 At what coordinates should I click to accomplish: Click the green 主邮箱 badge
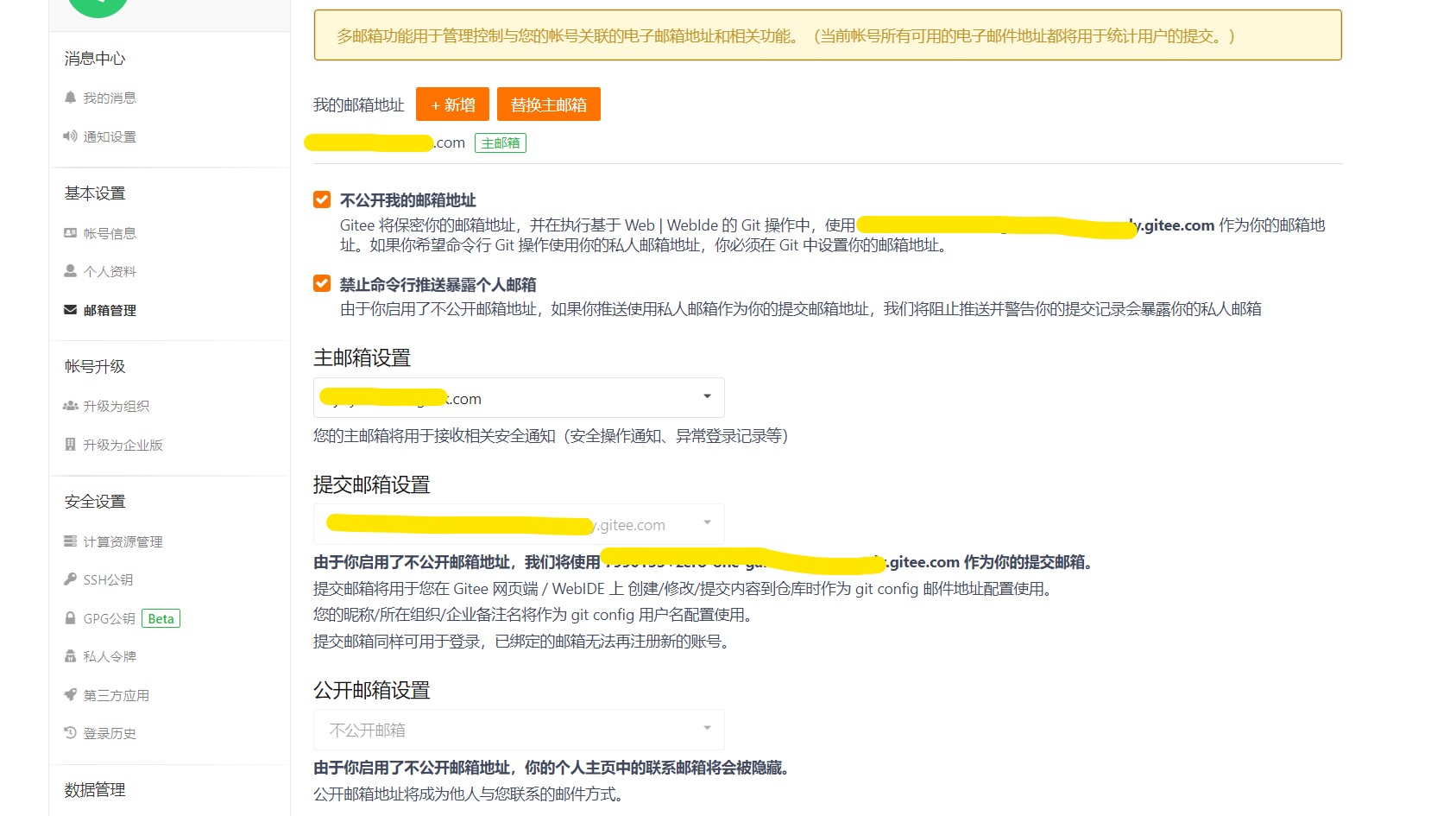(500, 142)
